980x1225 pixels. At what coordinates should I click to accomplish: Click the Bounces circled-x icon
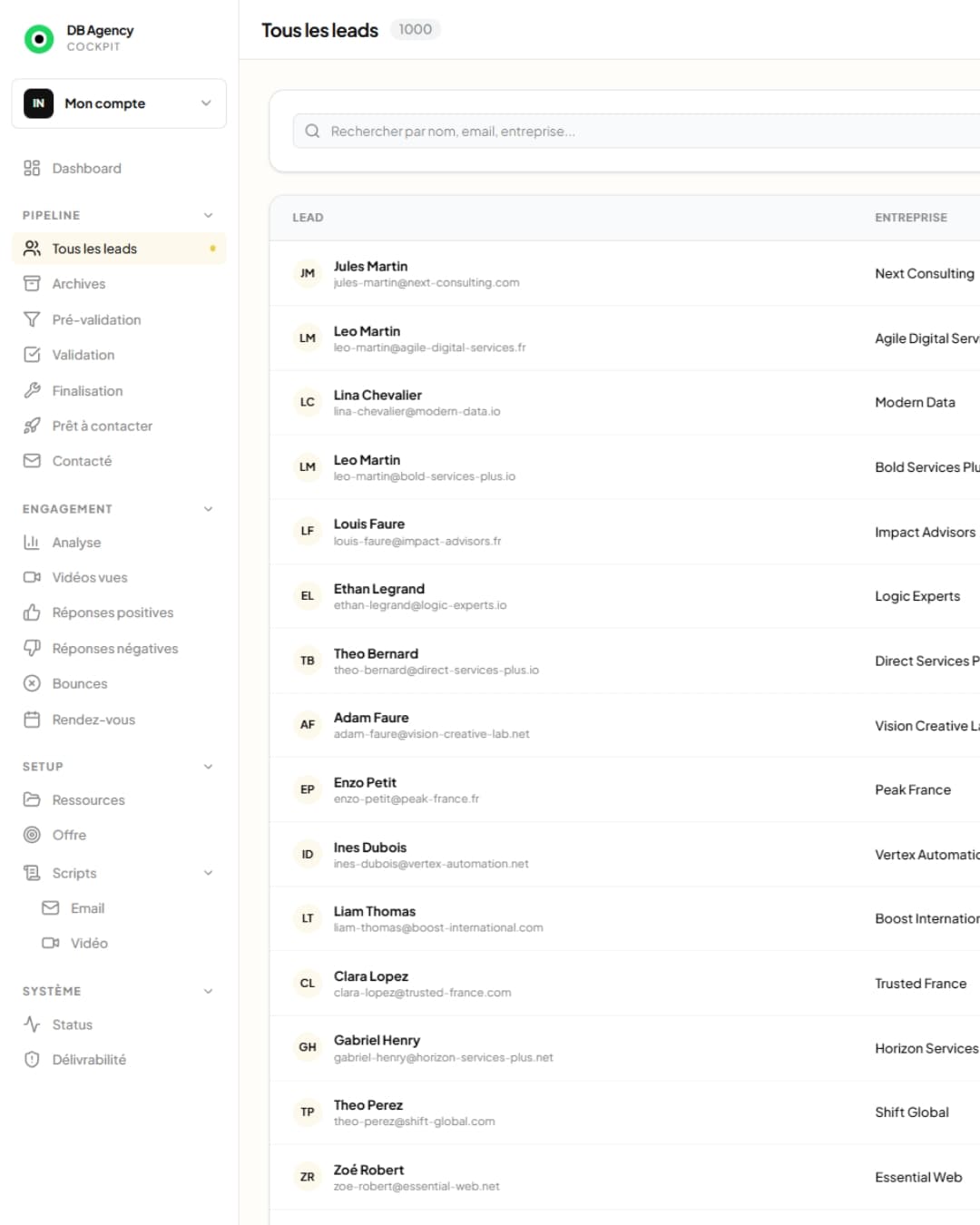pos(32,684)
